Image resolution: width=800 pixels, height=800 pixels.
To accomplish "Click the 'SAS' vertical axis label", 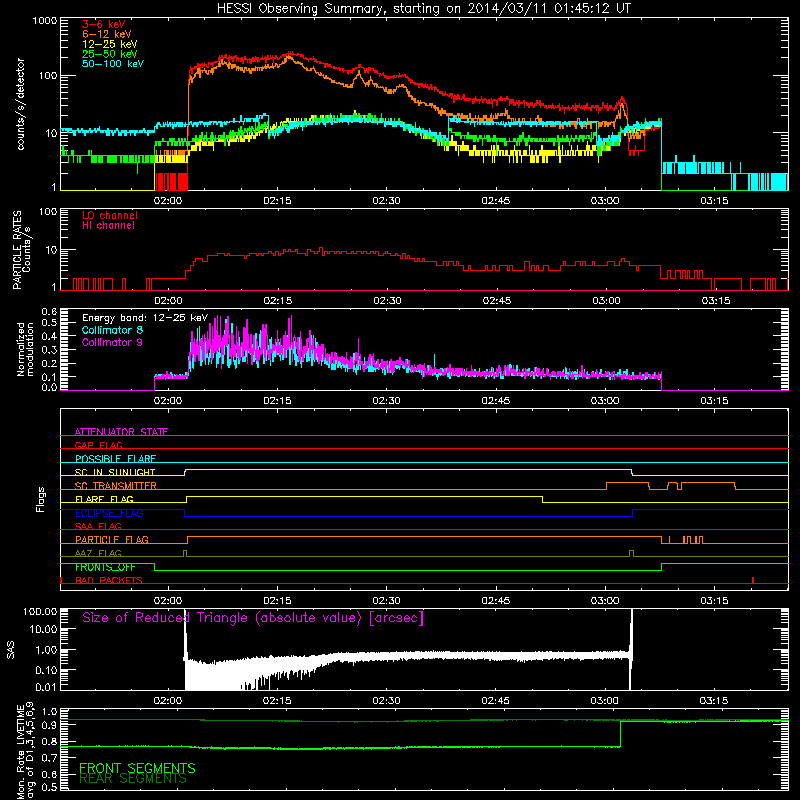I will (x=11, y=650).
